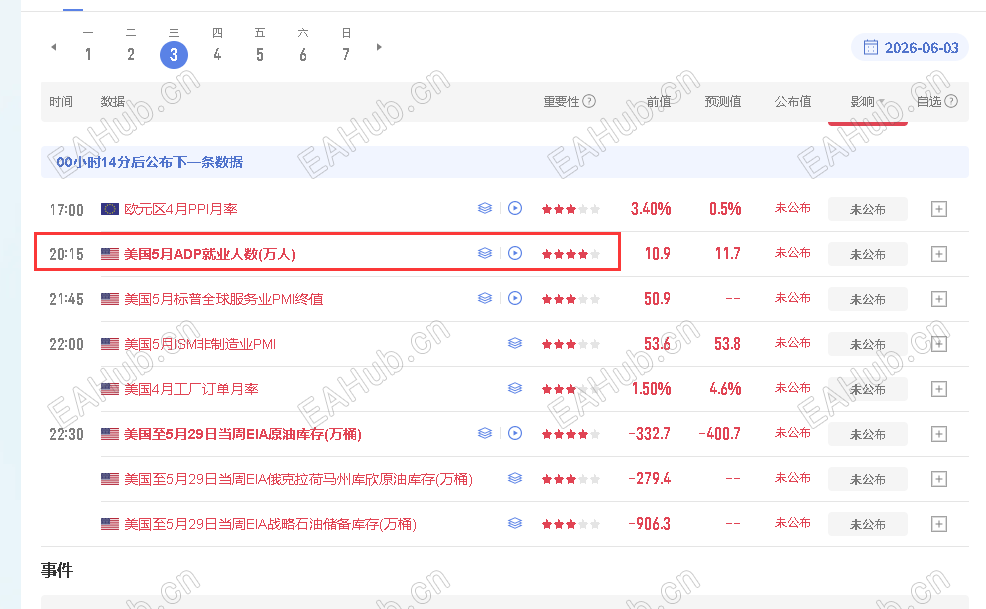Open 美国4月工厂订单月率 link
Viewport: 986px width, 609px height.
click(191, 389)
